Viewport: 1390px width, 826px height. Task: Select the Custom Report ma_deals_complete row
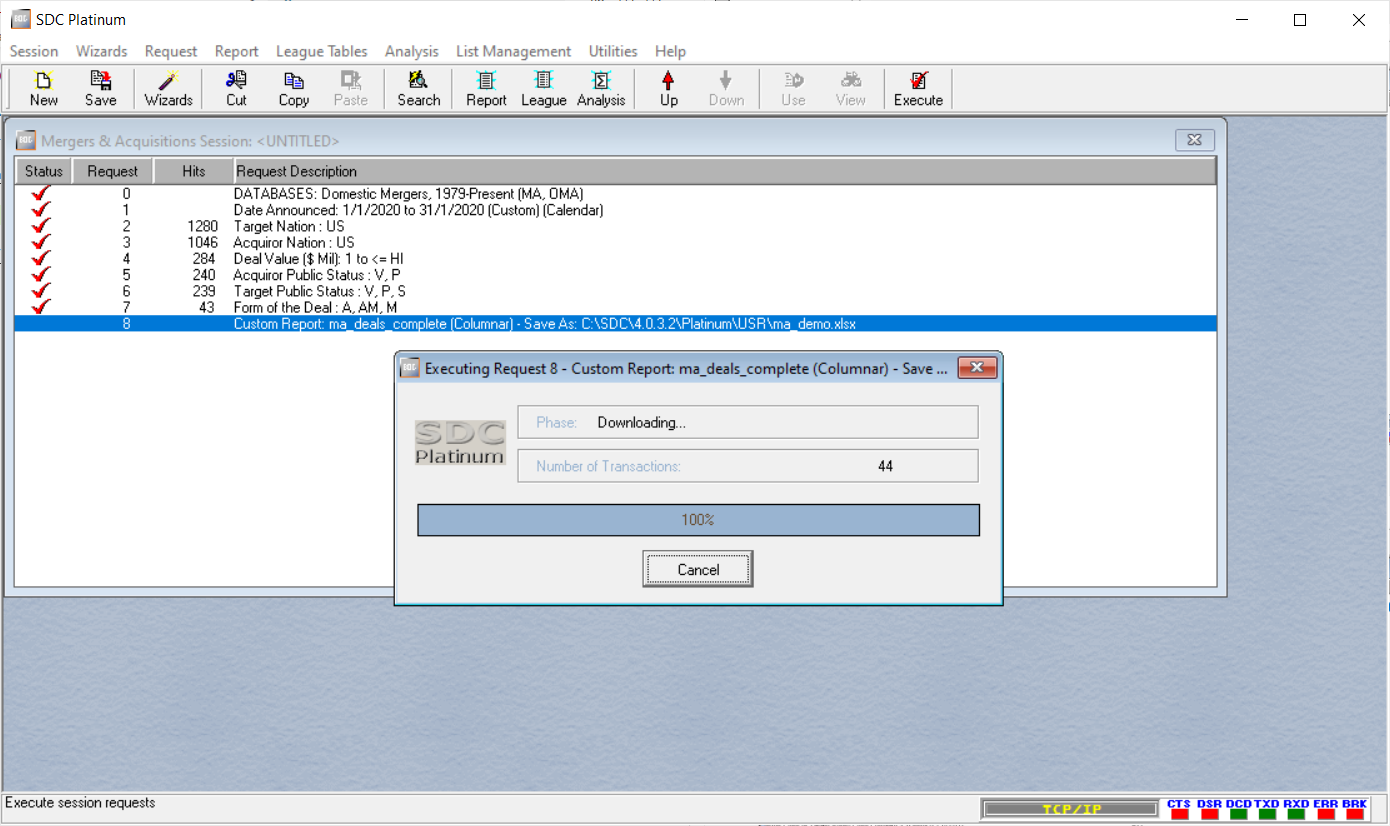tap(615, 324)
